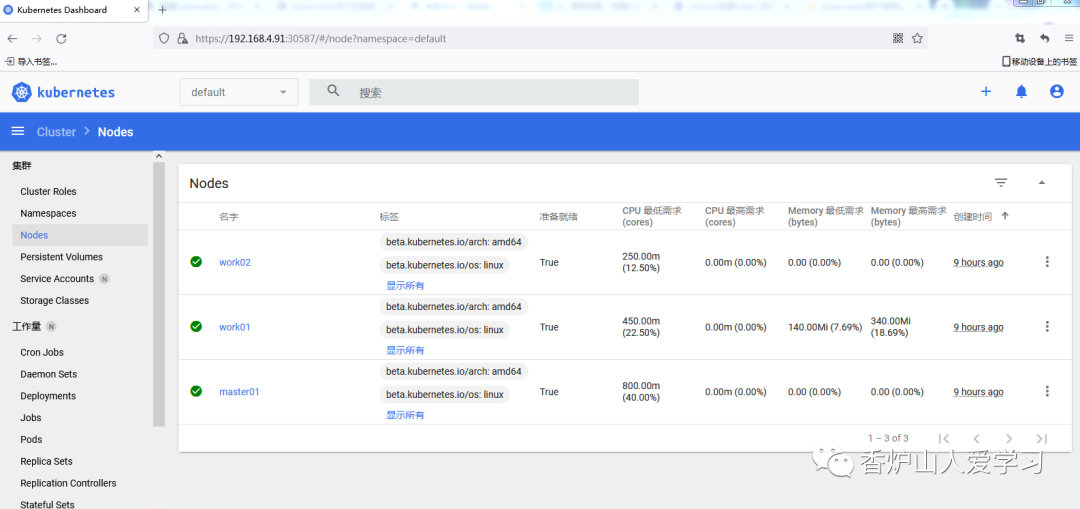Image resolution: width=1080 pixels, height=509 pixels.
Task: Click the address bar URL
Action: click(321, 39)
